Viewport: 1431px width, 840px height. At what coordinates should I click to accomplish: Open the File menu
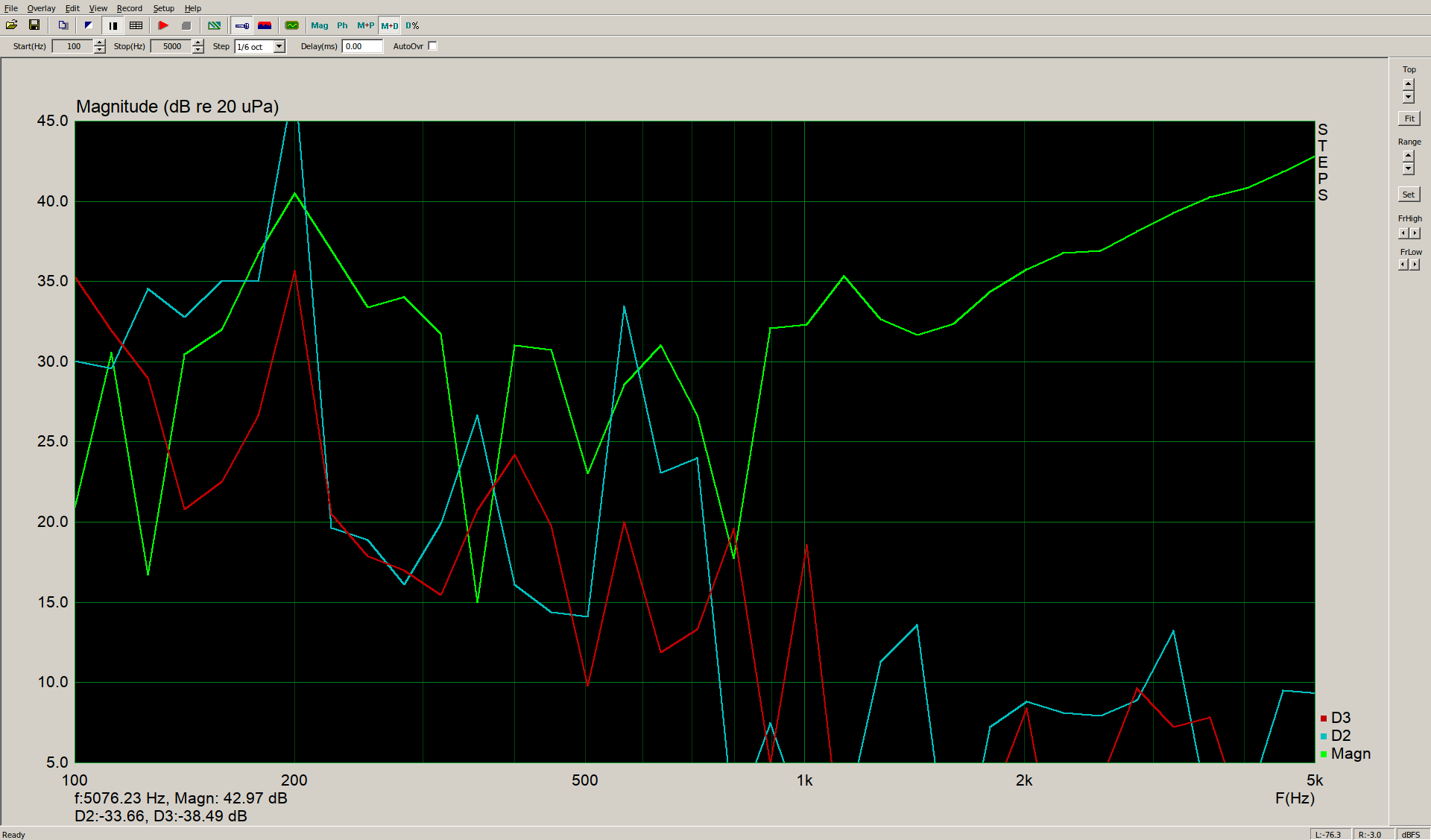click(11, 8)
